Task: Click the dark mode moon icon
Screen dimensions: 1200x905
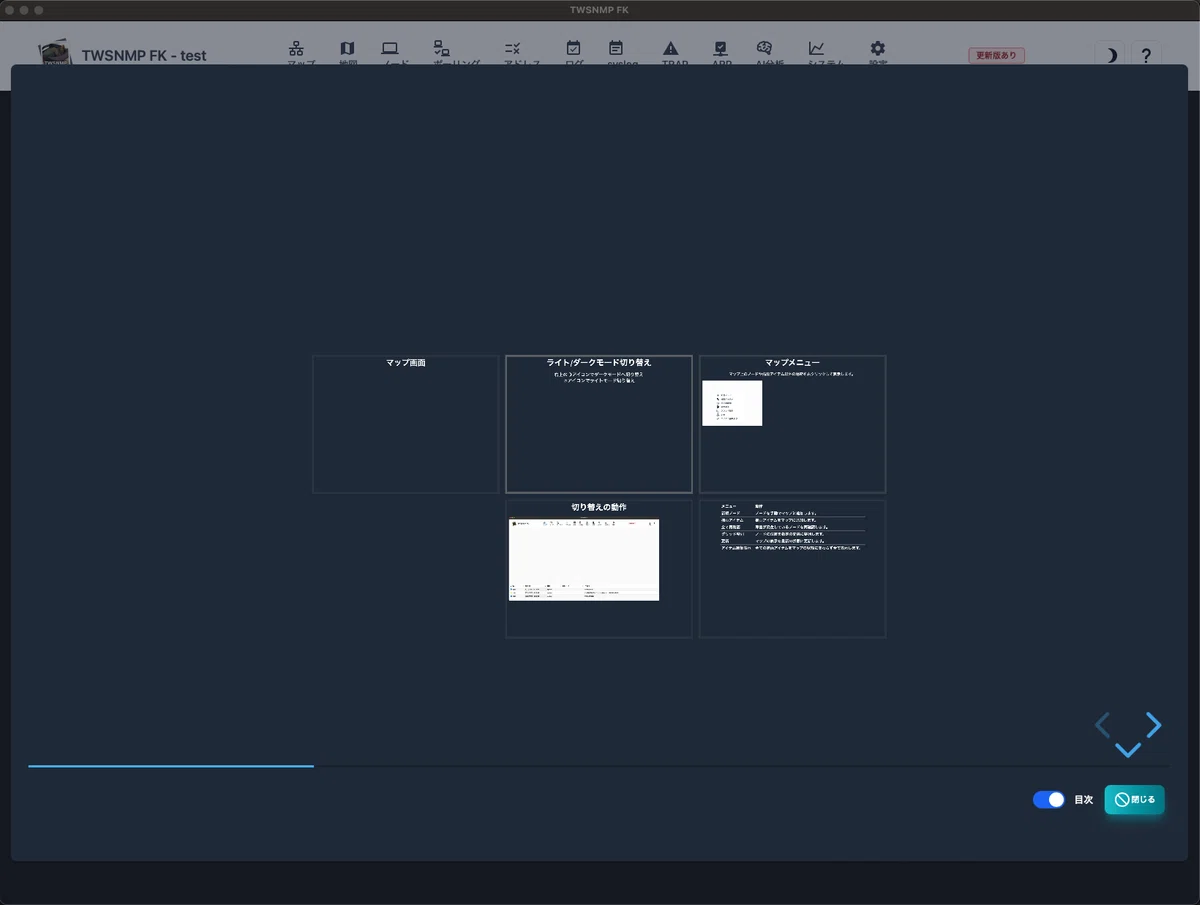Action: pos(1110,56)
